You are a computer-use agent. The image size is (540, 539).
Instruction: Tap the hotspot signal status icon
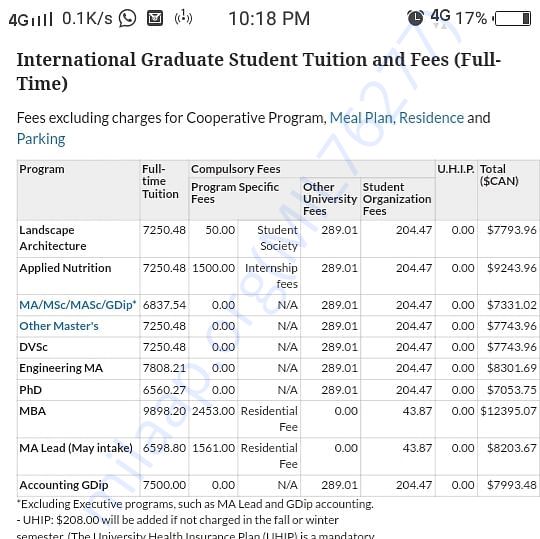click(x=183, y=18)
